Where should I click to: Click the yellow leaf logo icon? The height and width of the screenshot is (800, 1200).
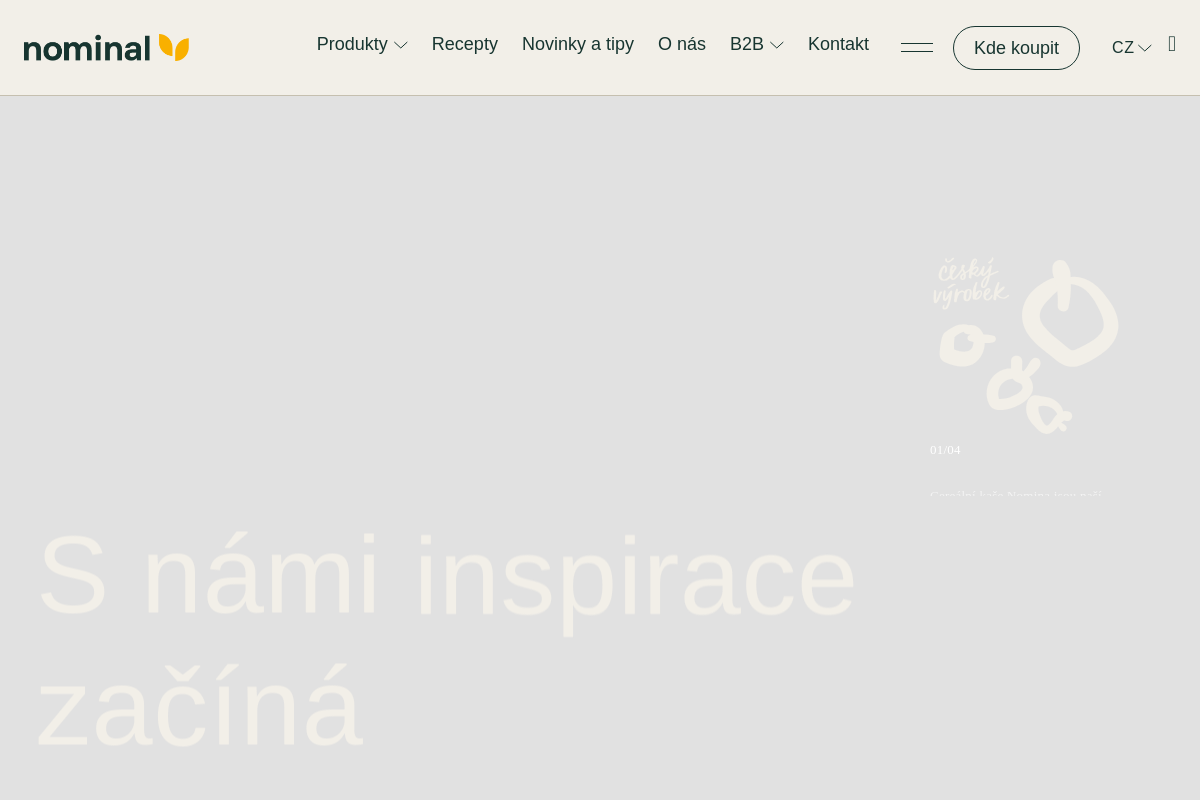point(174,47)
